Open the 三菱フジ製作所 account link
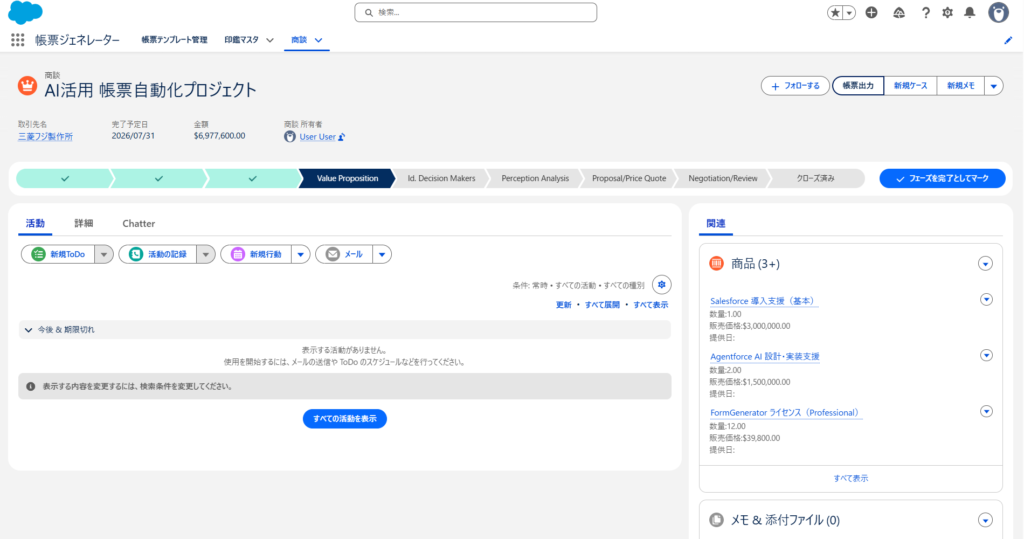The width and height of the screenshot is (1024, 539). (x=45, y=137)
